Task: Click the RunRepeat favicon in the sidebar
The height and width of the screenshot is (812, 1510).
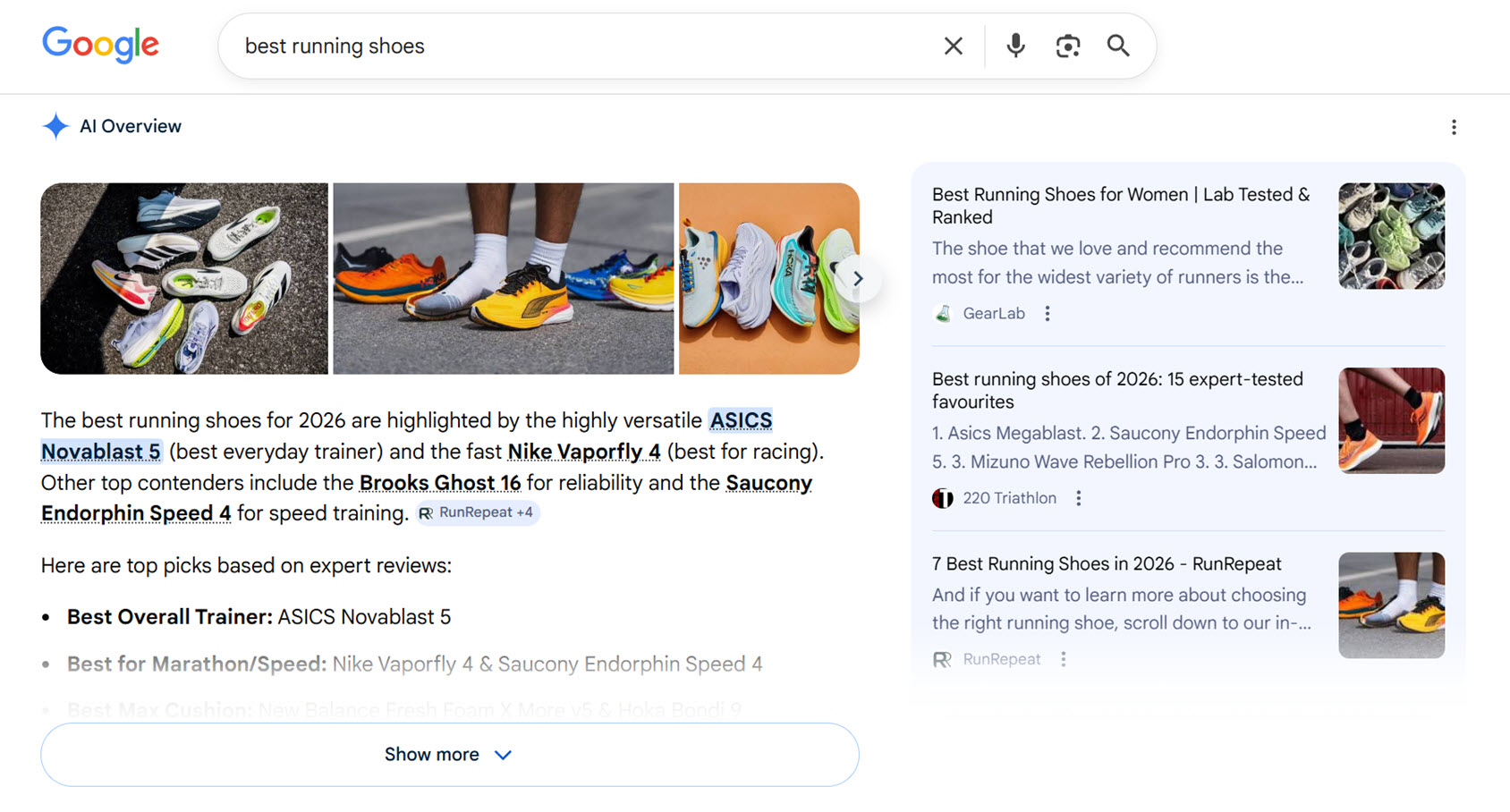Action: (x=942, y=659)
